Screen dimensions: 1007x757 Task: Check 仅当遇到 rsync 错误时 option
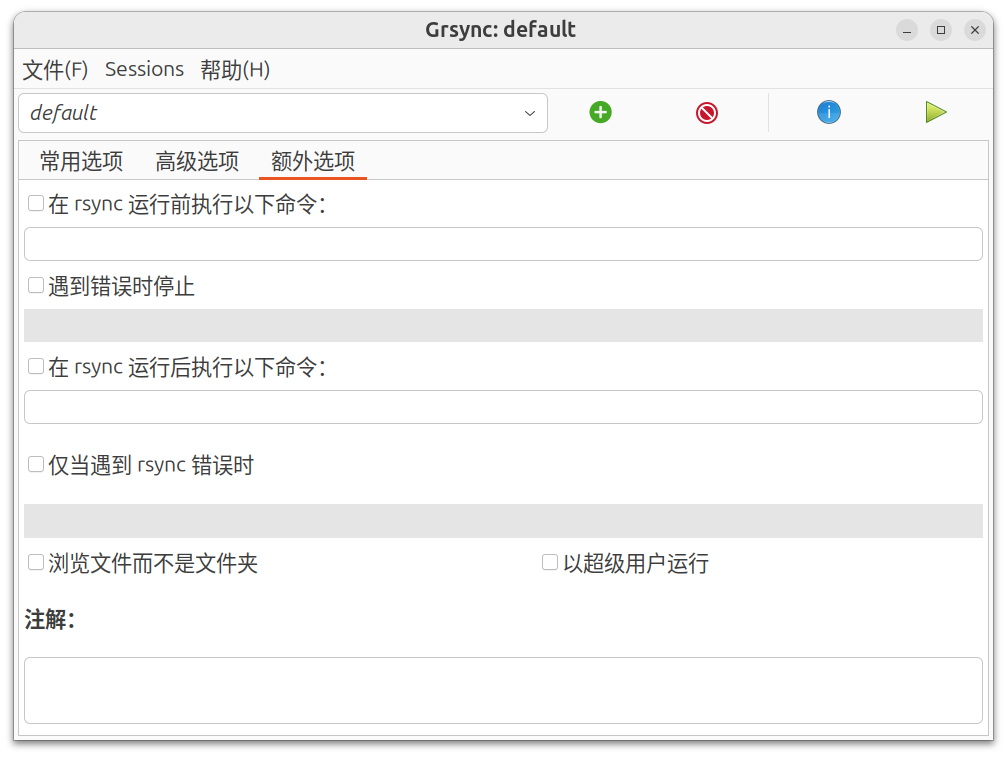pyautogui.click(x=36, y=465)
